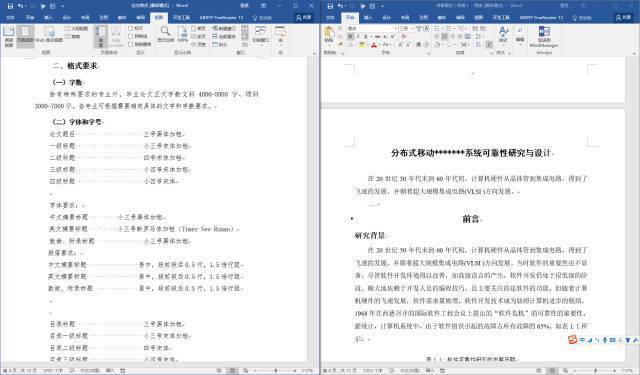The width and height of the screenshot is (640, 375).
Task: Open the 开发工具 tab in left Word window
Action: (181, 18)
